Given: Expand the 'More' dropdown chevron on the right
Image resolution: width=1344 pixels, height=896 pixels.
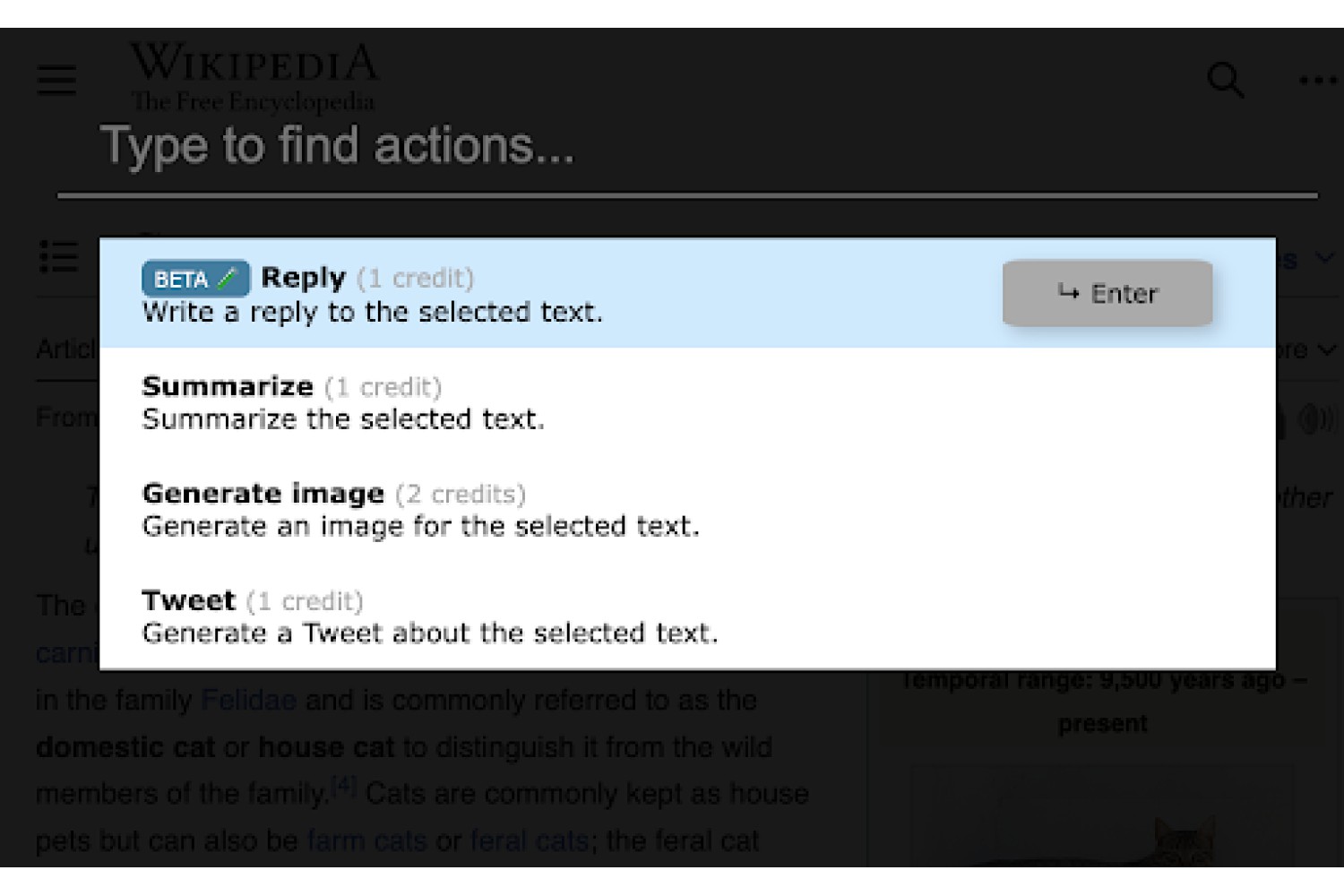Looking at the screenshot, I should click(x=1327, y=349).
